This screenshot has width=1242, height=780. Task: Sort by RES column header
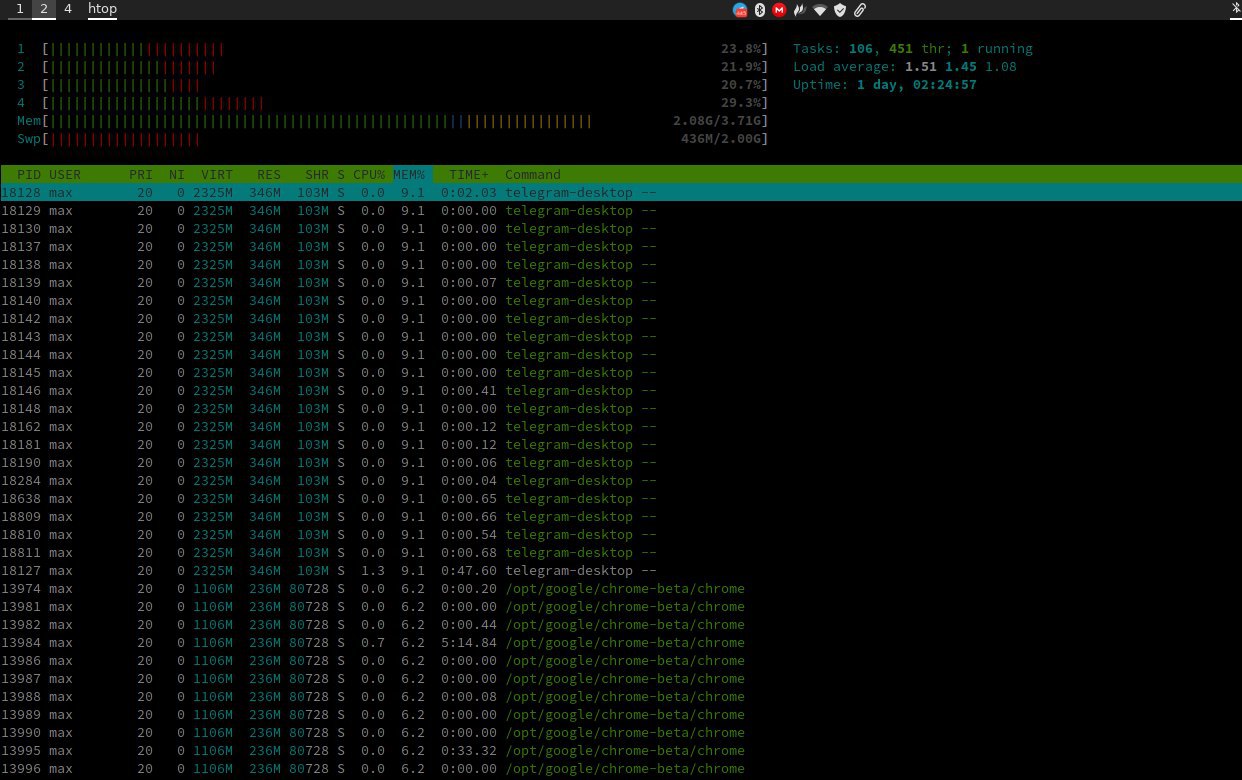coord(269,174)
